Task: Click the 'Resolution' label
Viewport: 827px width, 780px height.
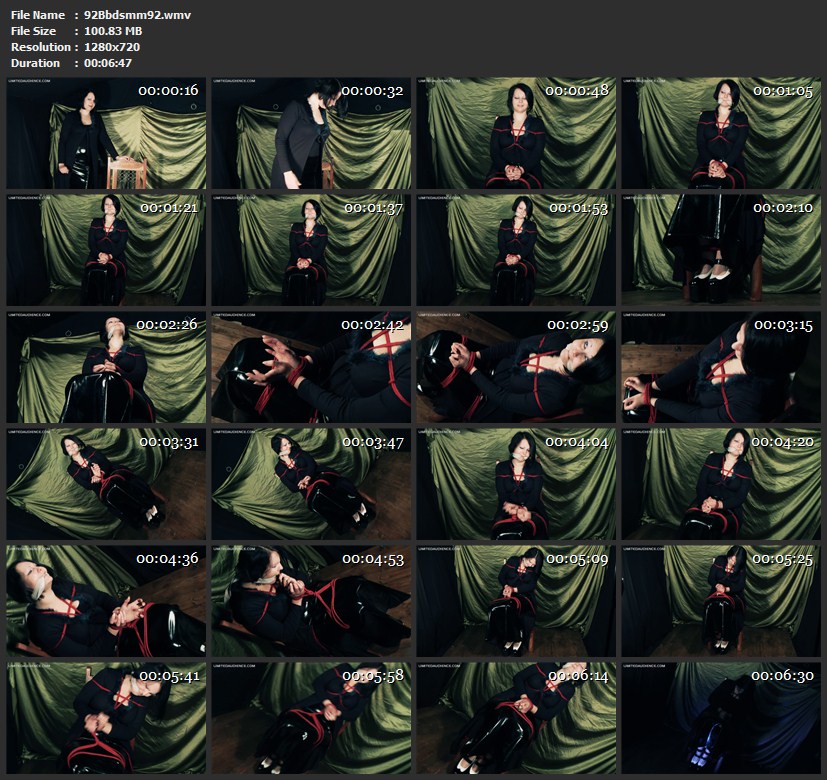Action: click(x=41, y=47)
